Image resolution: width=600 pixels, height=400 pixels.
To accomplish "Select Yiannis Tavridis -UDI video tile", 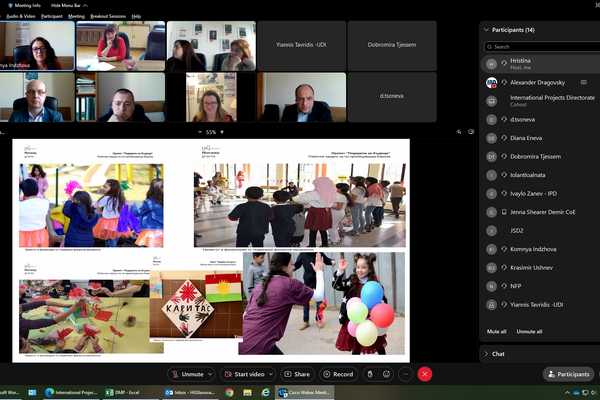I will (302, 46).
